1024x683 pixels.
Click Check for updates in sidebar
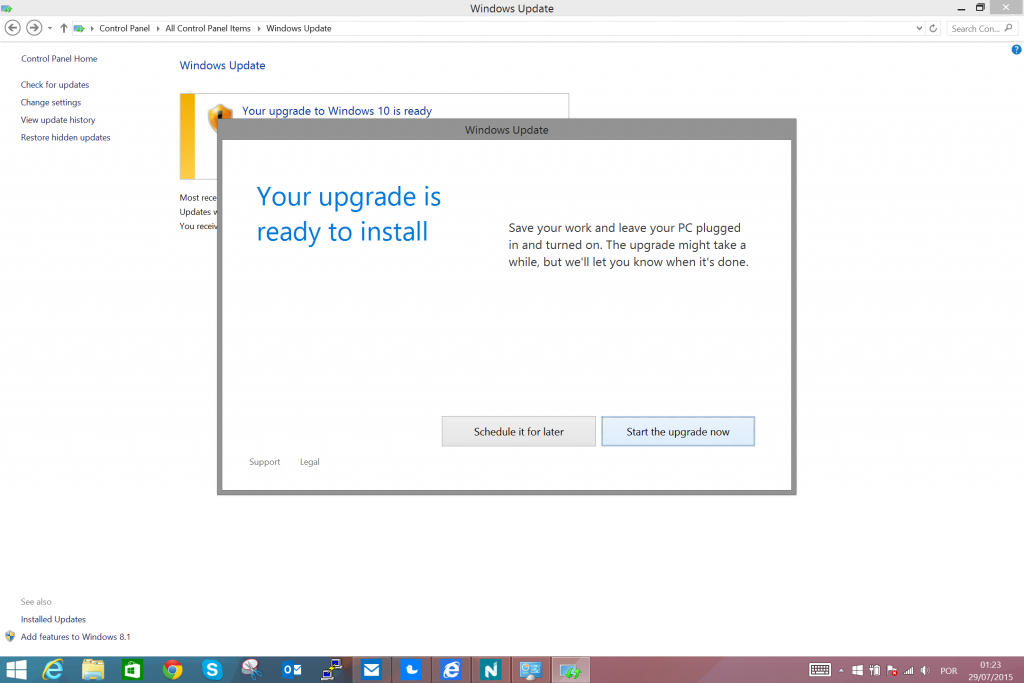55,85
